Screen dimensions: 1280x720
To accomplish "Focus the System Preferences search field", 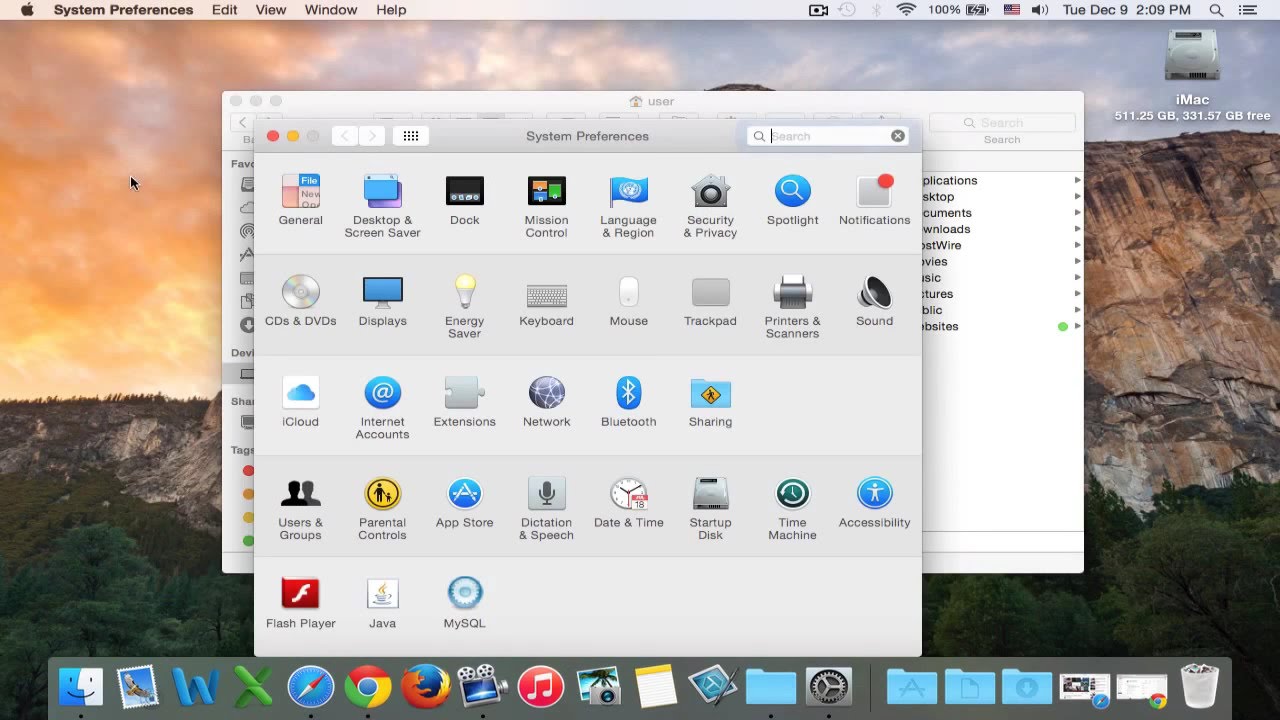I will pyautogui.click(x=827, y=136).
